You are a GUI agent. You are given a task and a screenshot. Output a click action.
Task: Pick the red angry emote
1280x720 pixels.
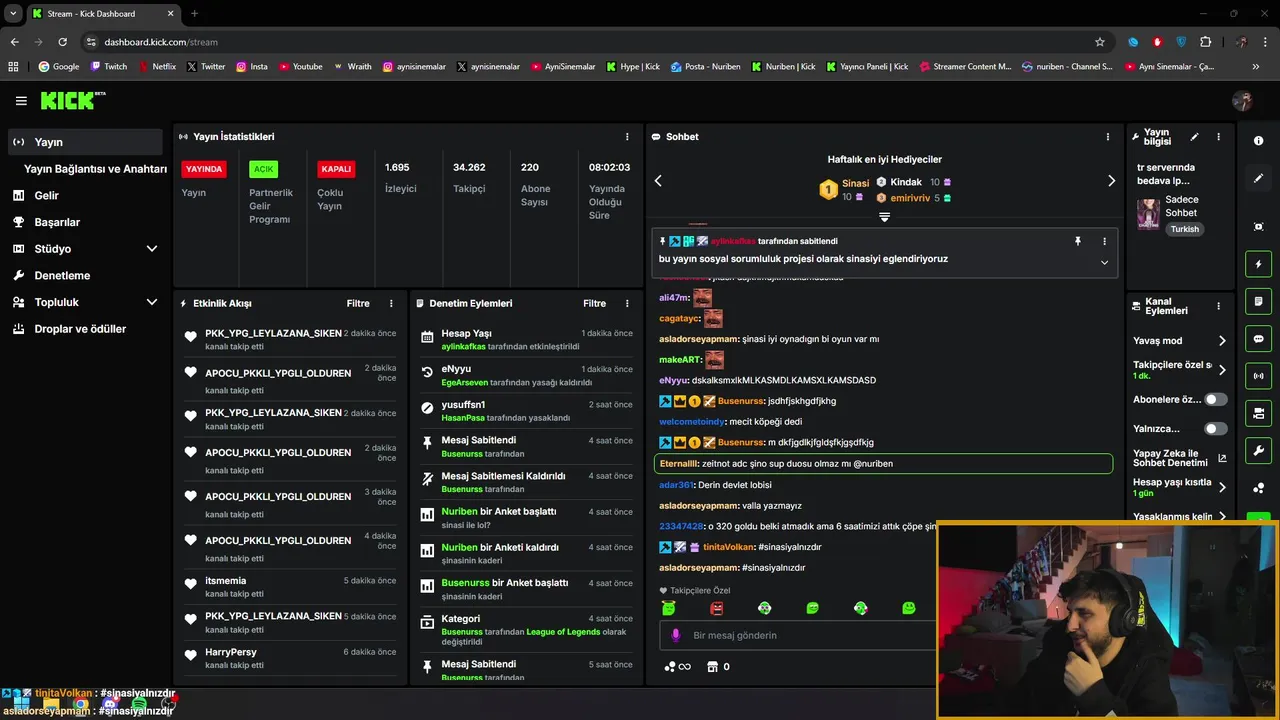click(716, 608)
